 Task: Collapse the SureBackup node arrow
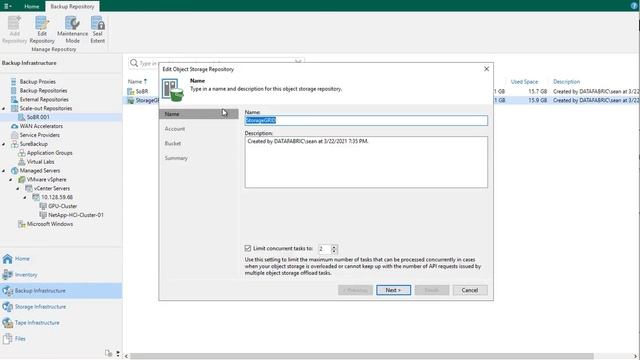(4, 144)
